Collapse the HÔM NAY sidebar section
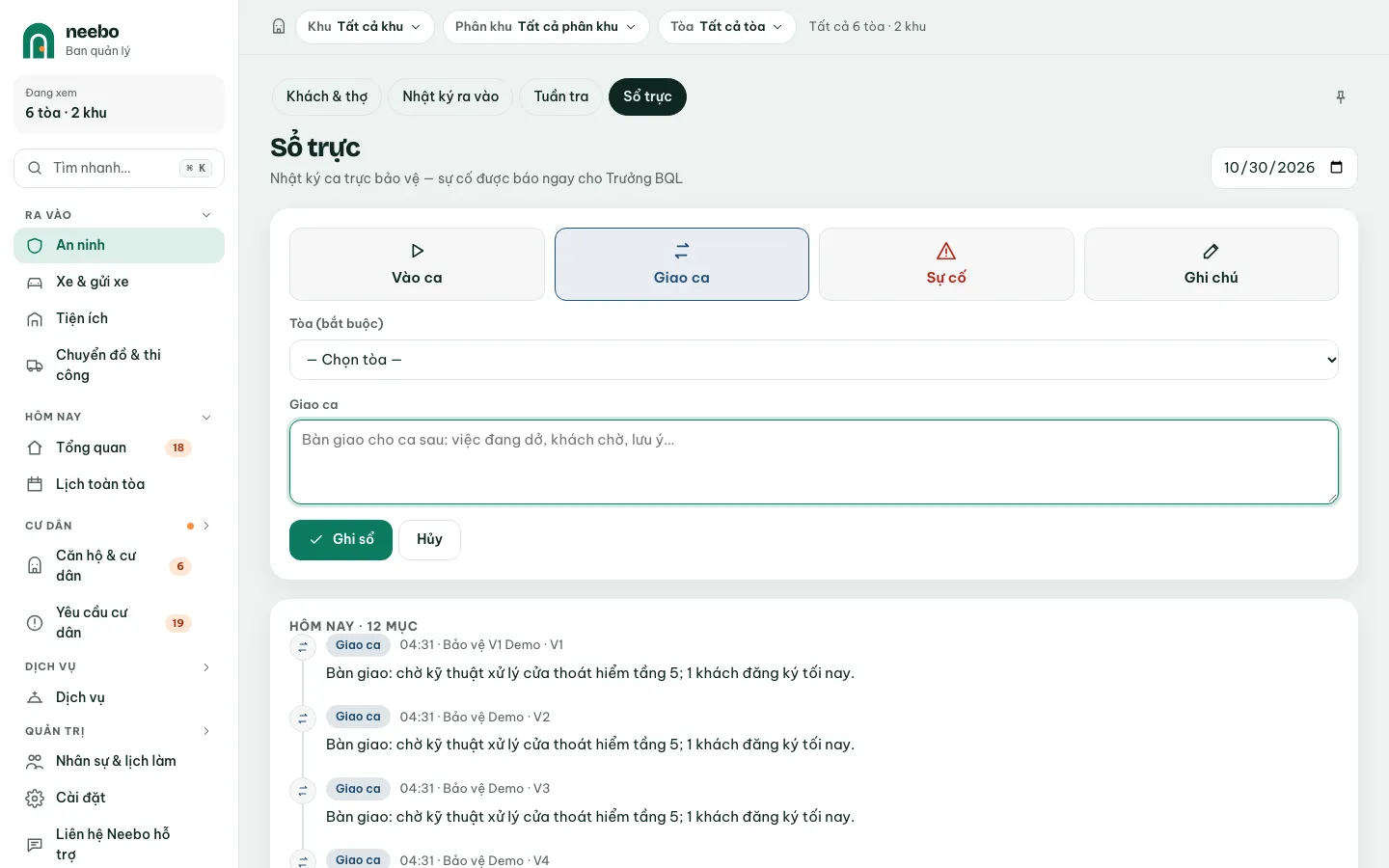The height and width of the screenshot is (868, 1389). point(206,417)
